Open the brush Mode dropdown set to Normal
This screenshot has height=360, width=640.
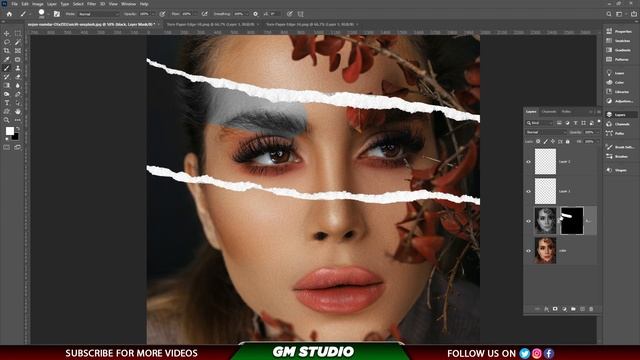(x=98, y=14)
